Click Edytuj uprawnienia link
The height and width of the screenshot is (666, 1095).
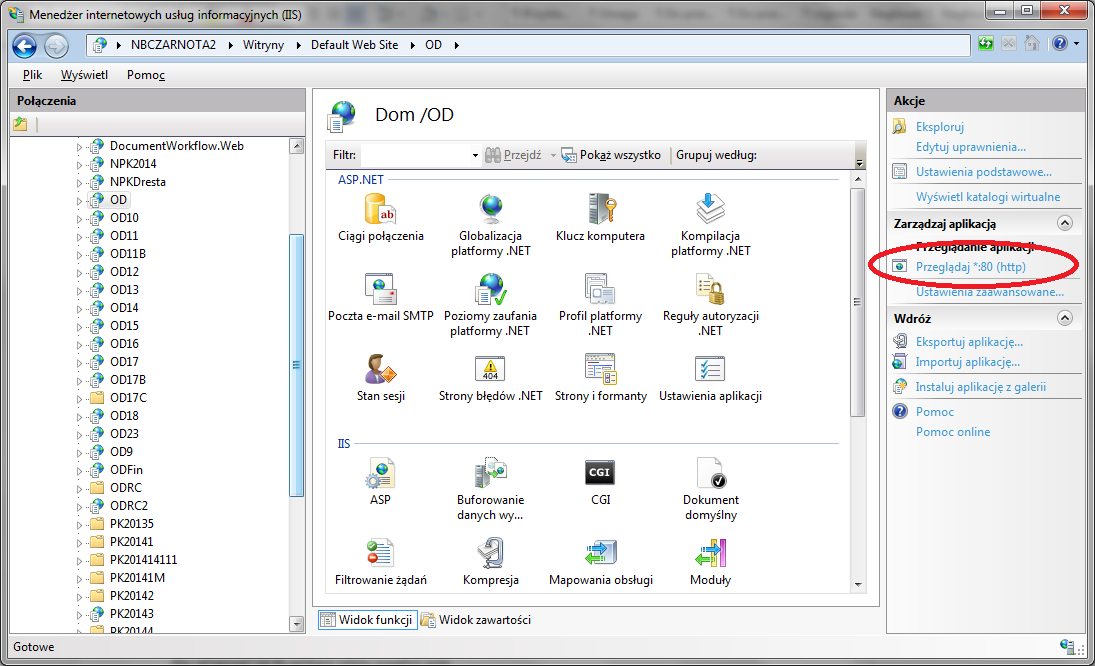[x=971, y=147]
